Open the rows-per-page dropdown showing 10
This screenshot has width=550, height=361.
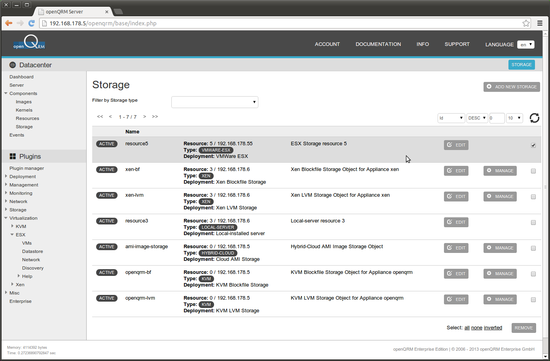tap(514, 118)
